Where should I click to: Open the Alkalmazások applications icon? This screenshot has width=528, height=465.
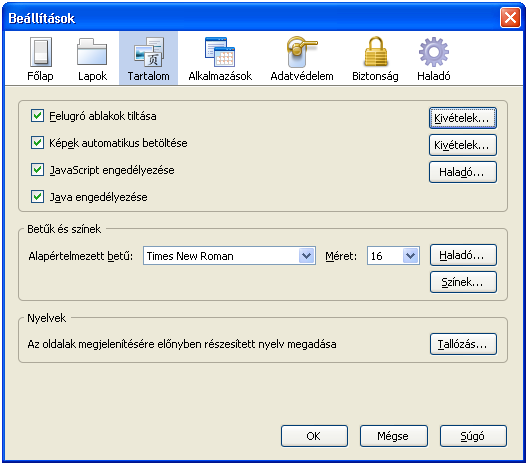(220, 52)
